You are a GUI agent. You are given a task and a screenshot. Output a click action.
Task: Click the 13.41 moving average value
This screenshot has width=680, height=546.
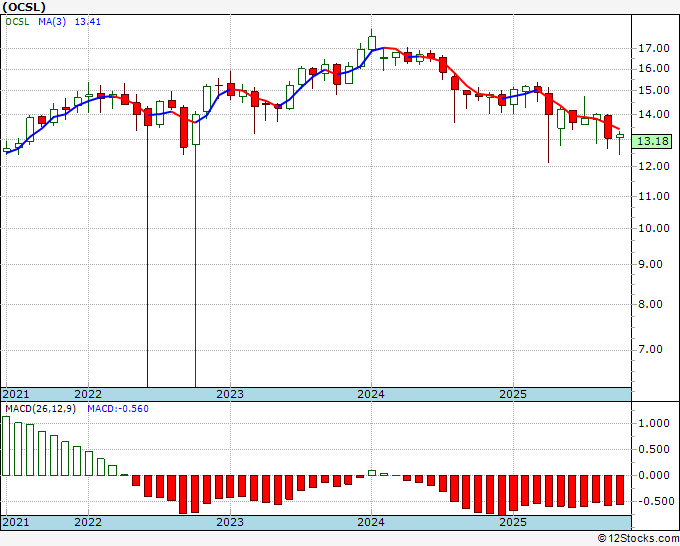88,22
